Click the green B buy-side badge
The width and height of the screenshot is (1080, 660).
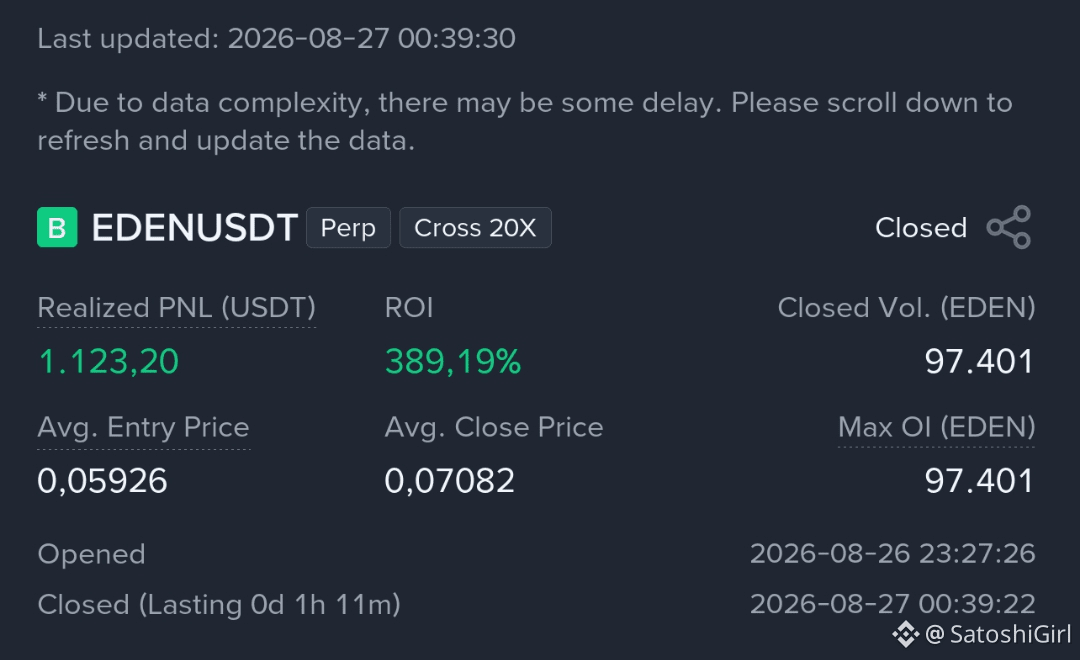pos(57,227)
